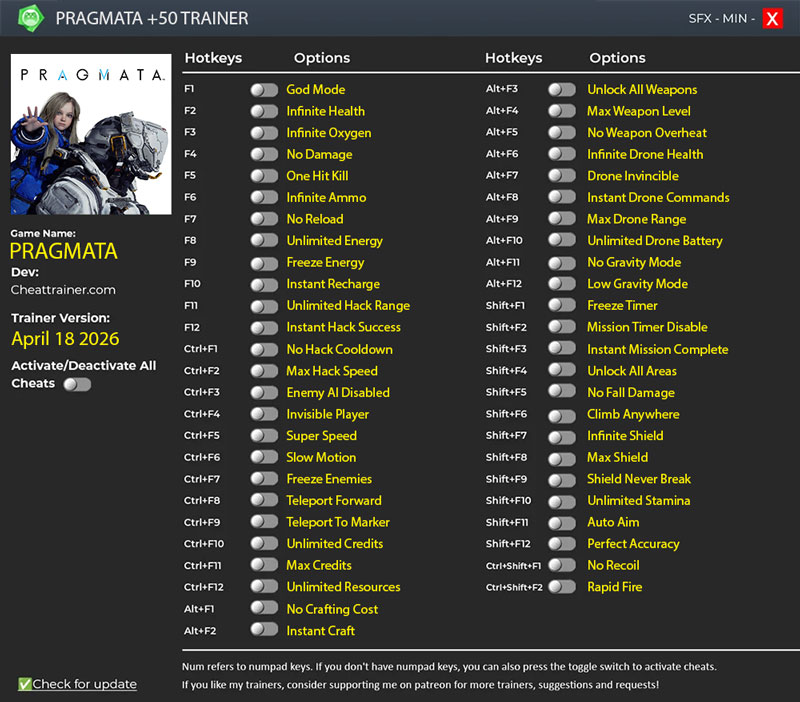Toggle God Mode on
Image resolution: width=800 pixels, height=702 pixels.
[x=264, y=90]
